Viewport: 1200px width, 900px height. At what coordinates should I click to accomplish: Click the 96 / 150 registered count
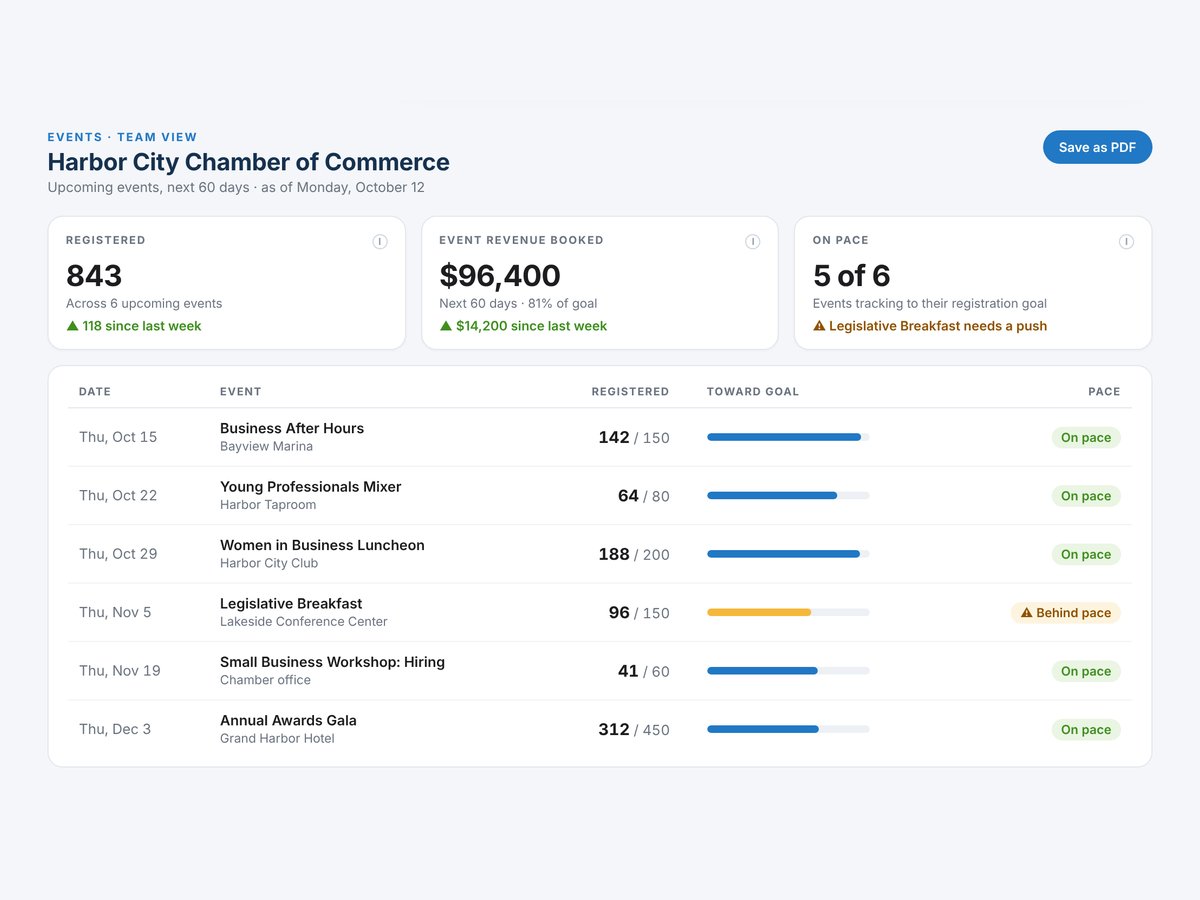pyautogui.click(x=639, y=613)
